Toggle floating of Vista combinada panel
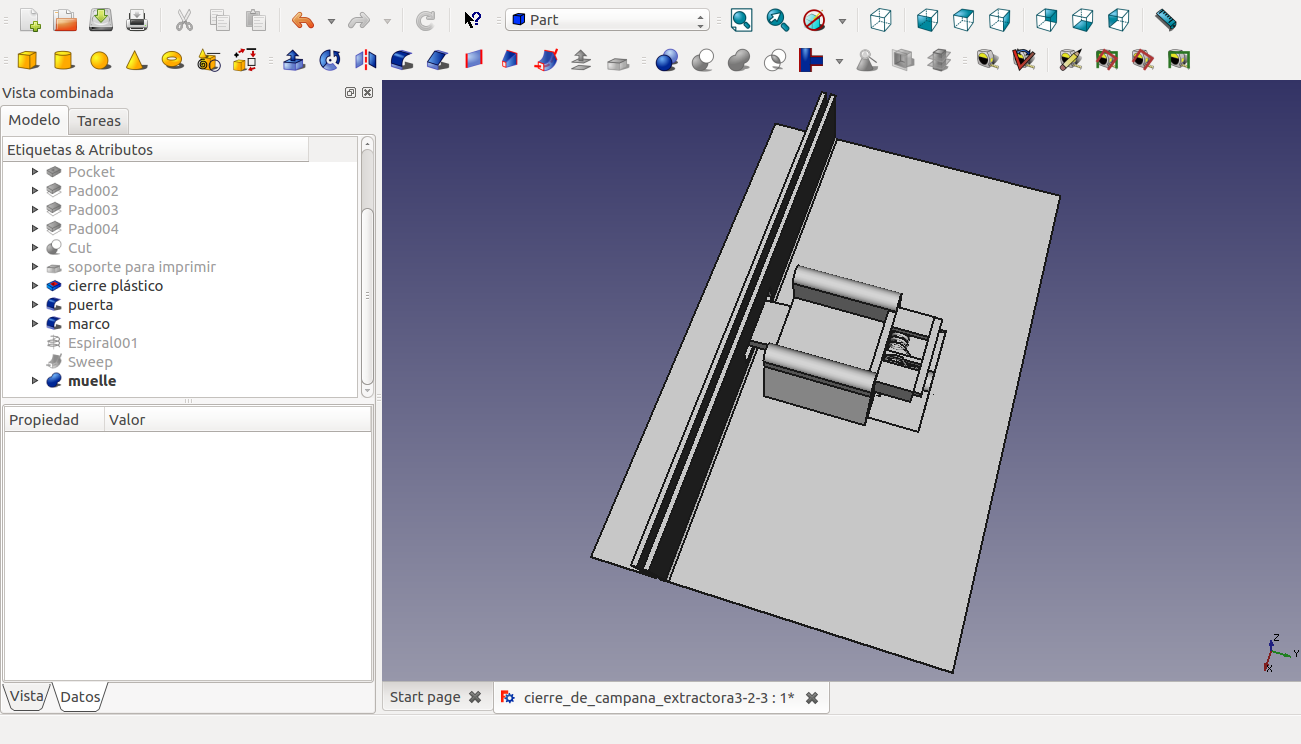The height and width of the screenshot is (744, 1301). pyautogui.click(x=350, y=93)
